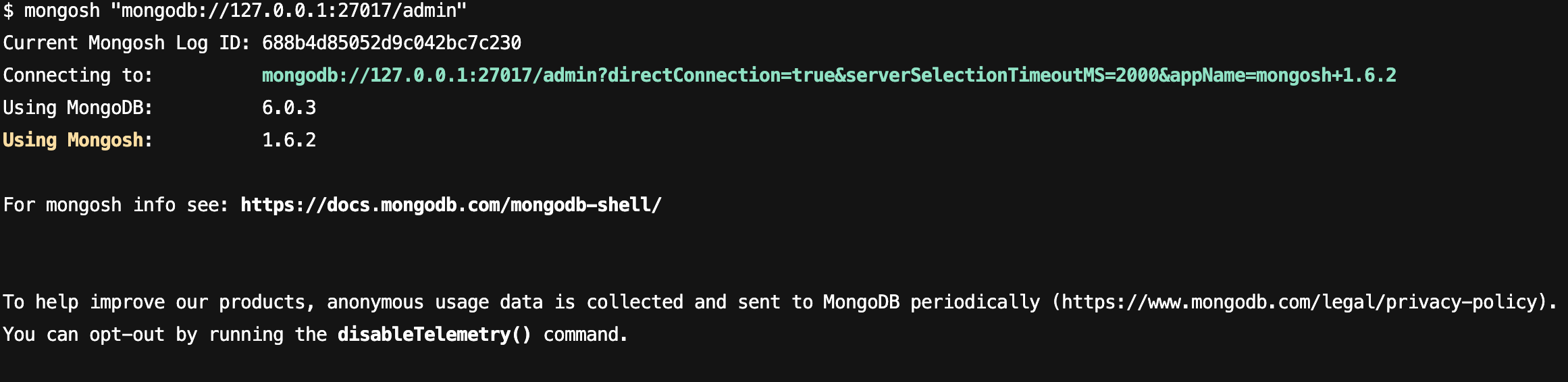The image size is (1568, 382).
Task: Click the MongoDB version number 6.0.3
Action: coord(289,108)
